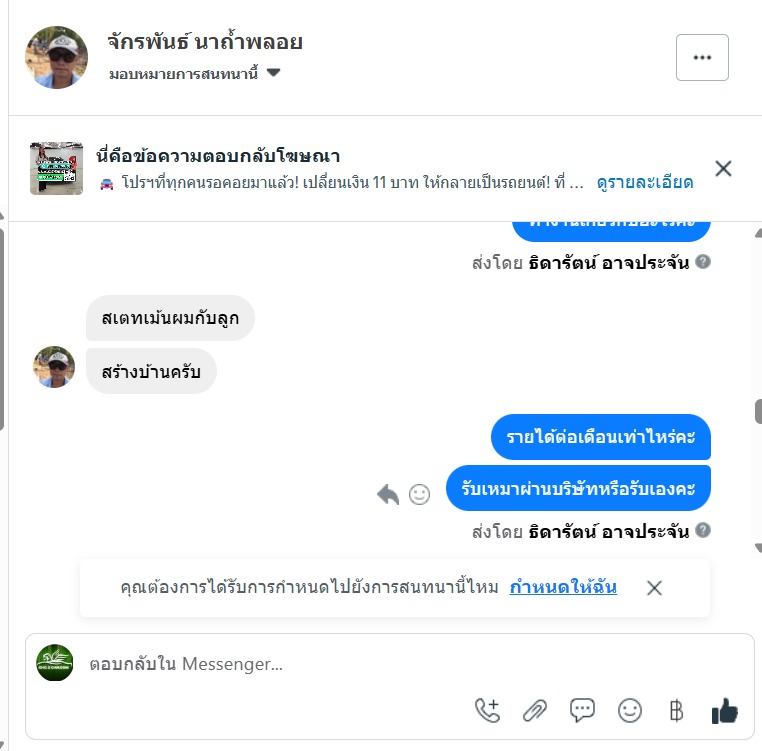Click the Baht payment icon
Screen dimensions: 762x751
(676, 711)
